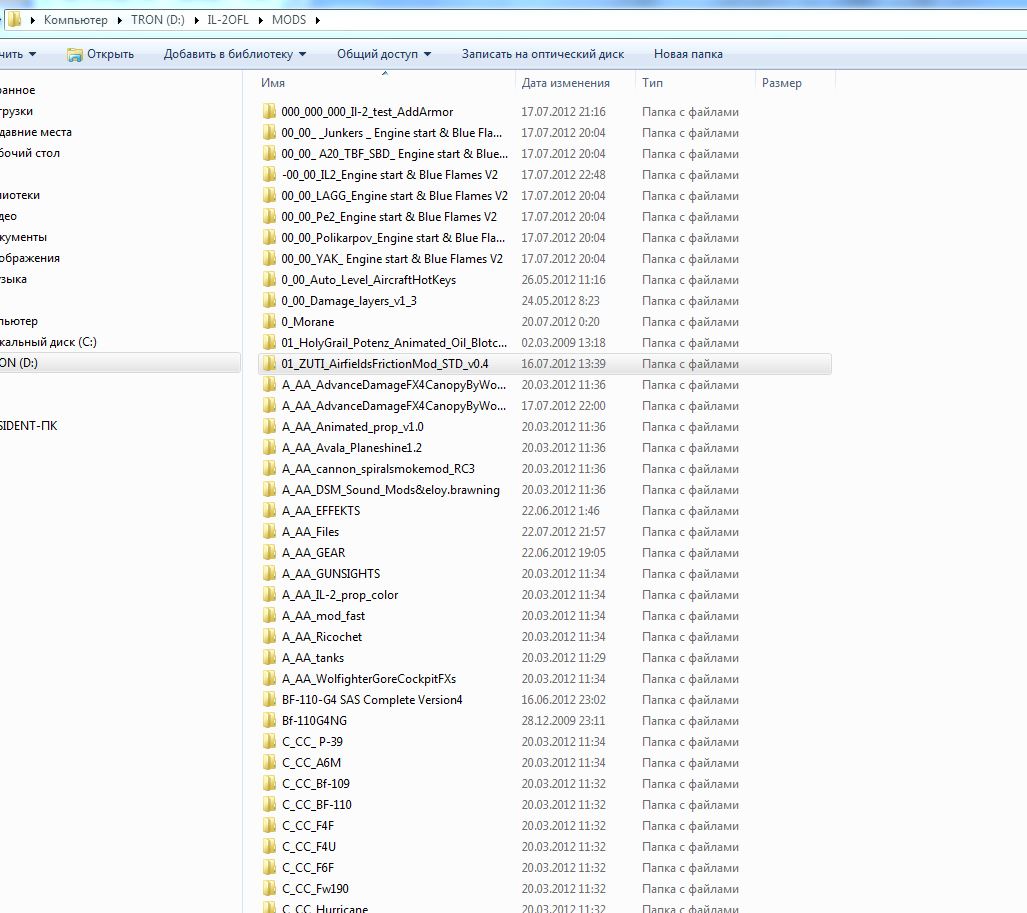1027x913 pixels.
Task: Select 01_ZUTI_AirfieldsFrictionMod_STD_v0.4 folder name
Action: coord(385,363)
